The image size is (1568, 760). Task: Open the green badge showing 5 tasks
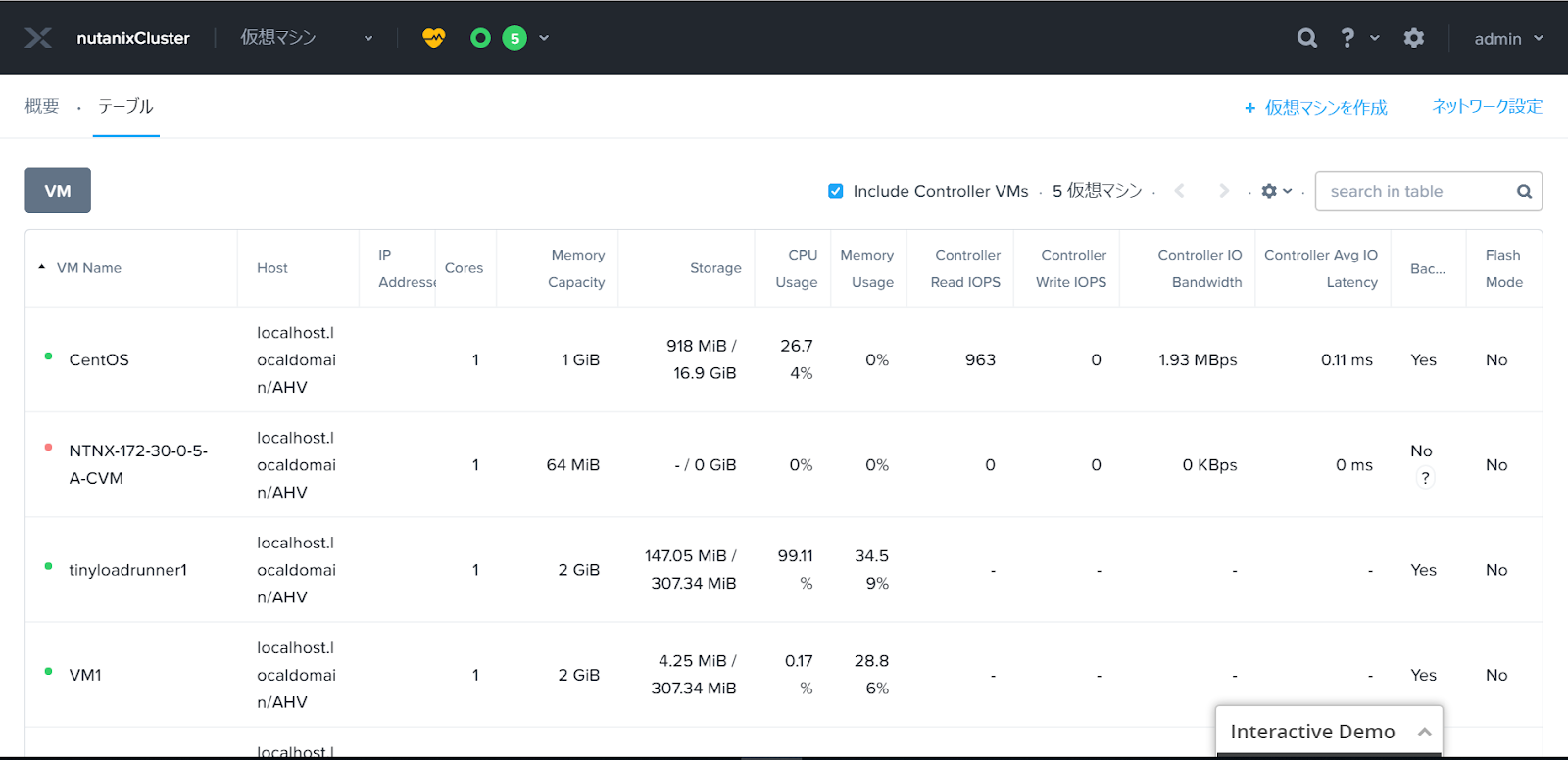pos(514,38)
